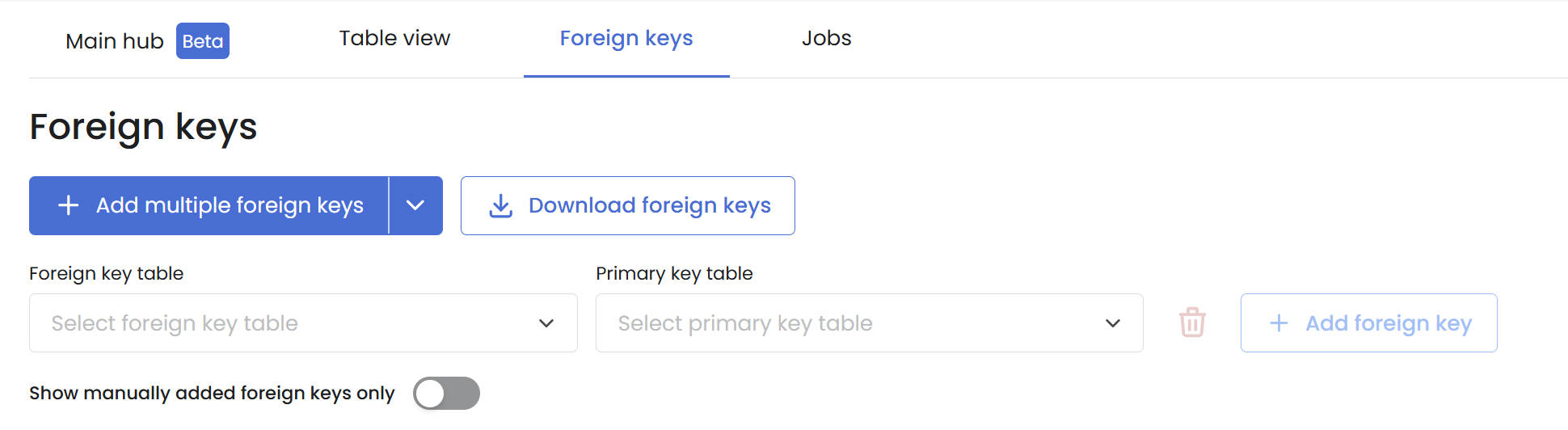
Task: Open the Table view tab
Action: click(x=394, y=38)
